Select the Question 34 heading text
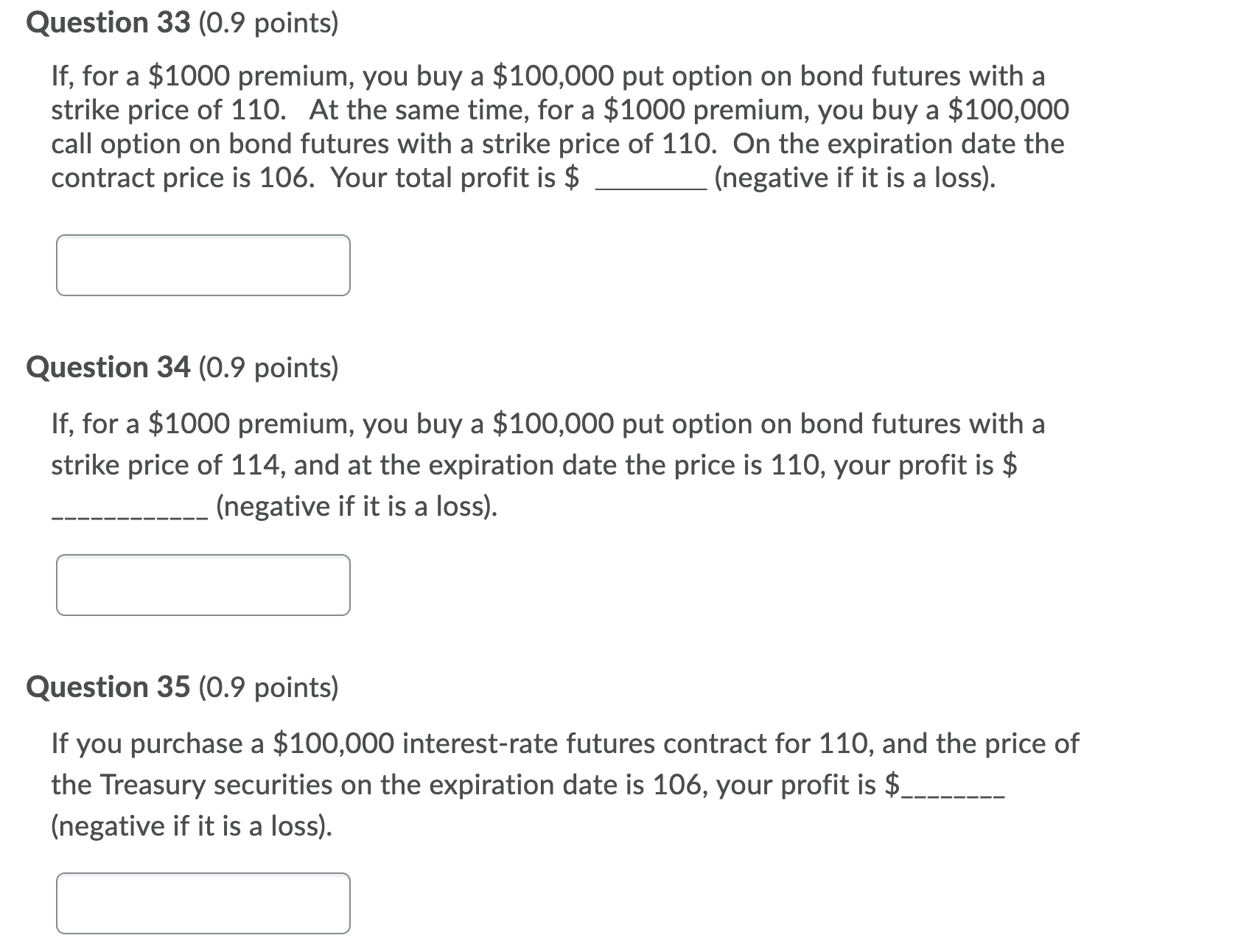 (x=108, y=366)
